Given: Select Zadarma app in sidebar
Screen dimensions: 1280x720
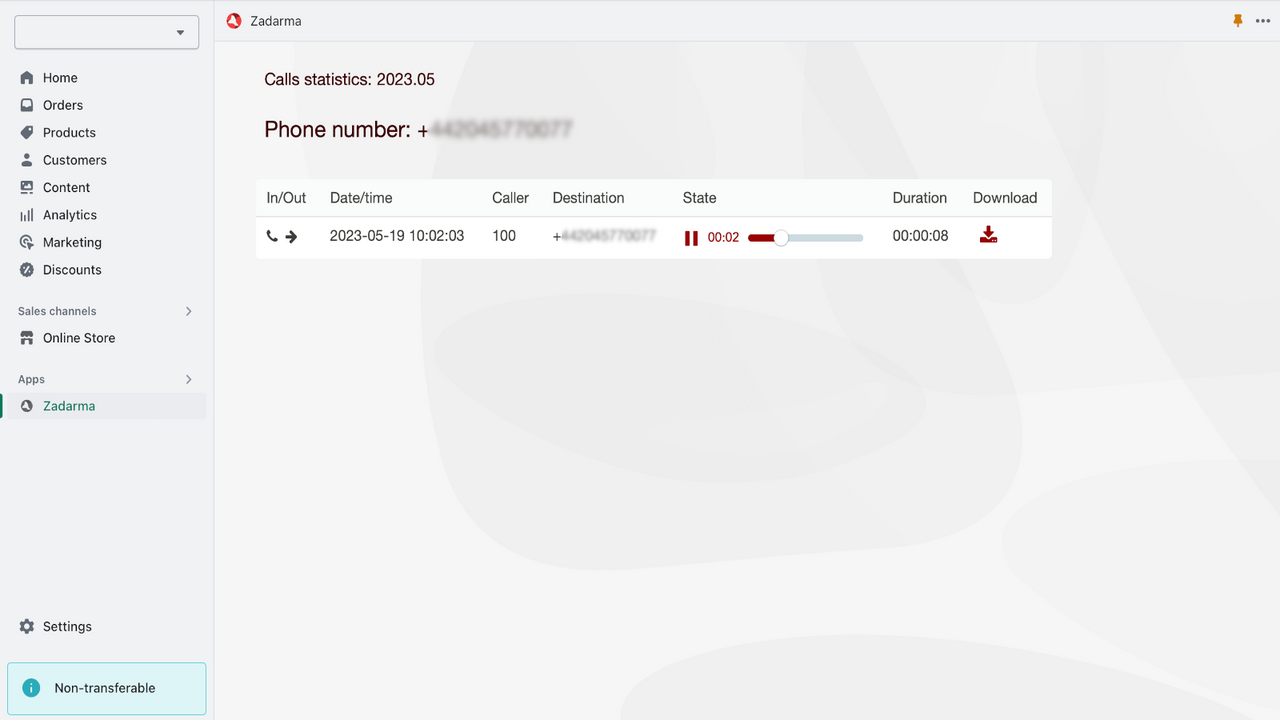Looking at the screenshot, I should pos(107,406).
